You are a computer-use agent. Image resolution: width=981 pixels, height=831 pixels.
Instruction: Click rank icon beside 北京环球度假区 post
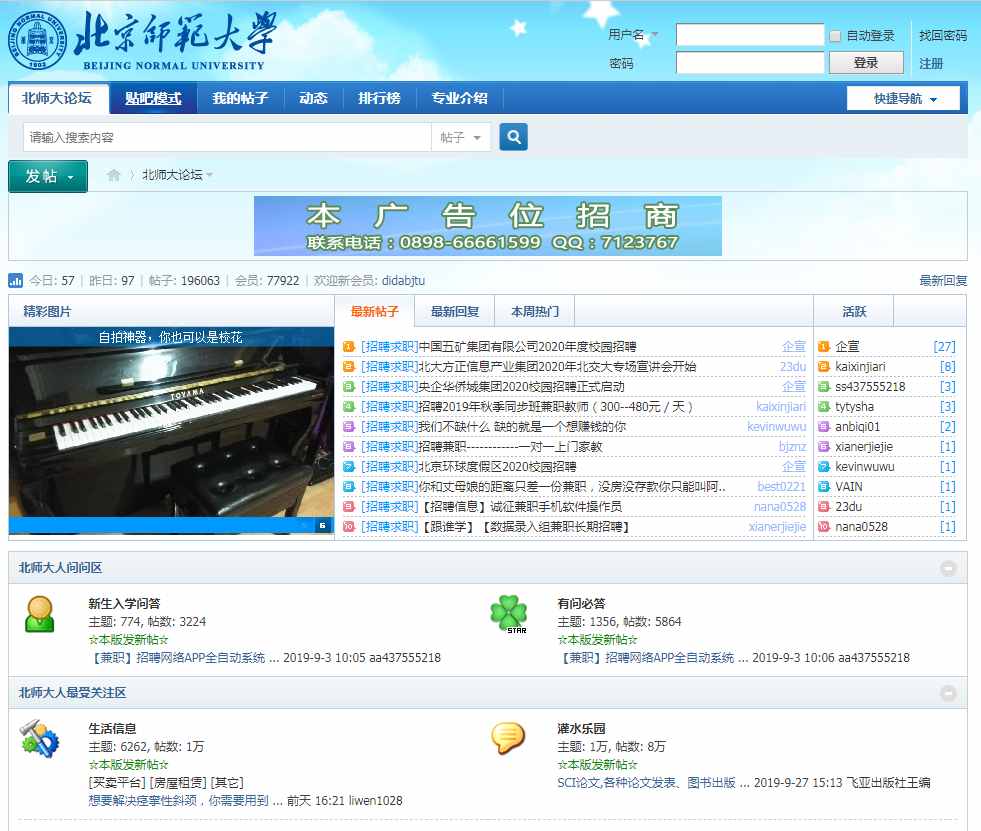pyautogui.click(x=349, y=467)
